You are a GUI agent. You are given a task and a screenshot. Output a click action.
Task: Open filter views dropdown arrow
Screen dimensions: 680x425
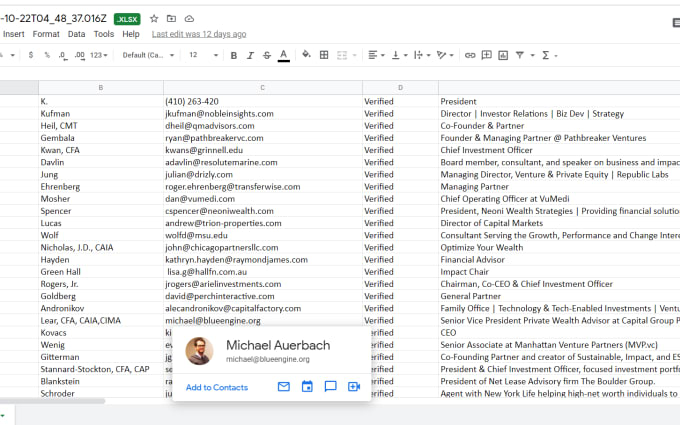click(533, 56)
